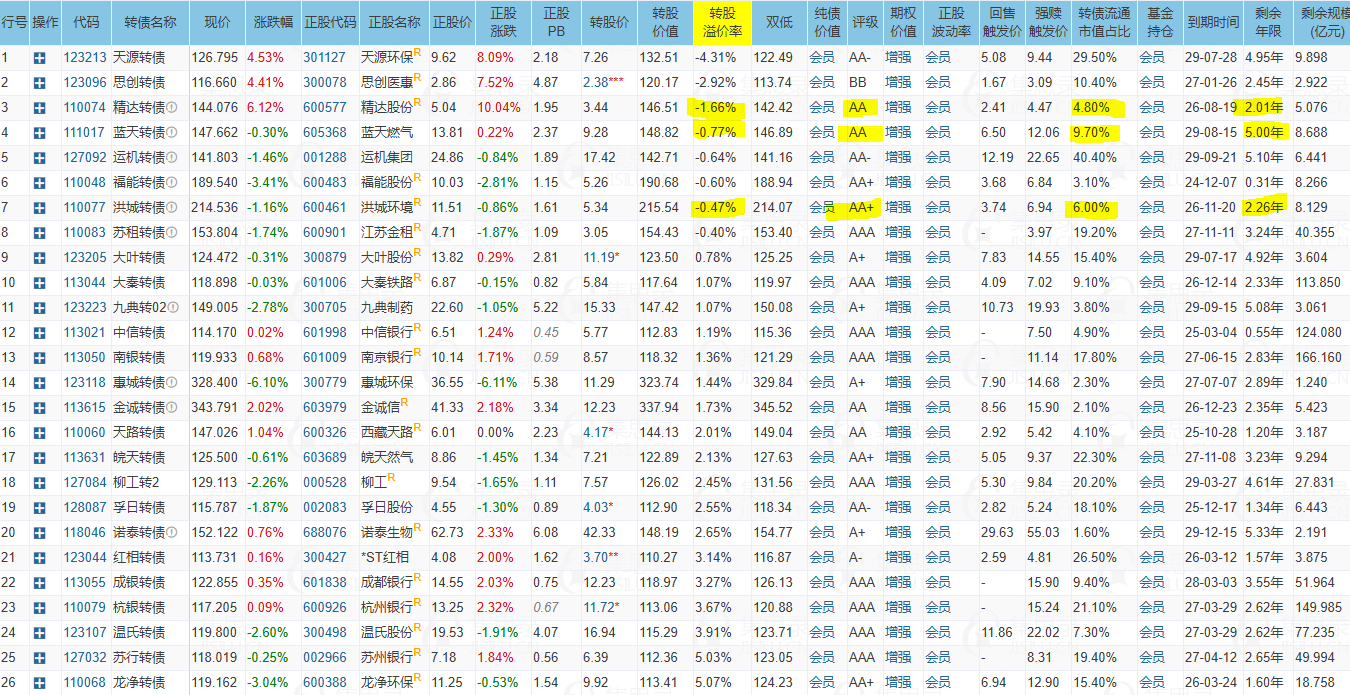Click the plus icon for 运机转债 row
The height and width of the screenshot is (695, 1350).
pyautogui.click(x=39, y=158)
